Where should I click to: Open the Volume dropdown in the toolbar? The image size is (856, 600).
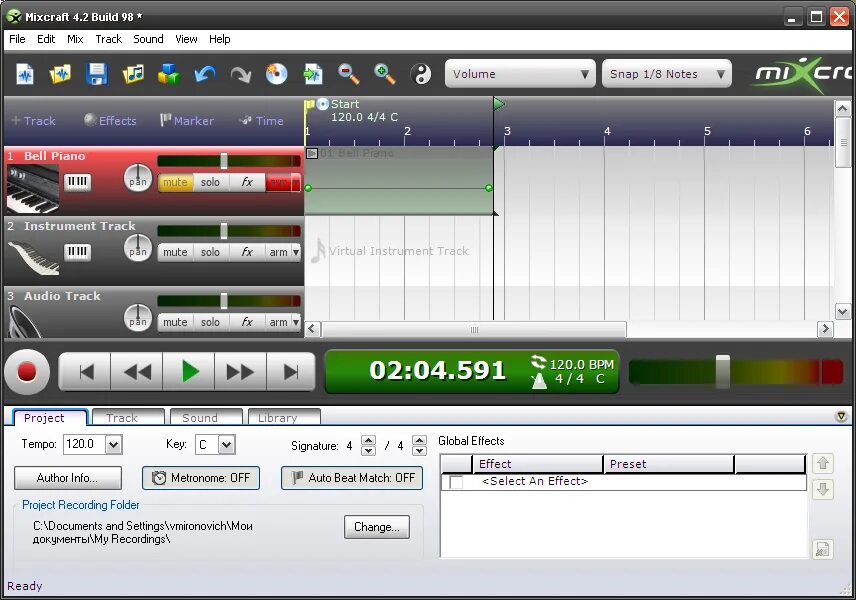519,73
